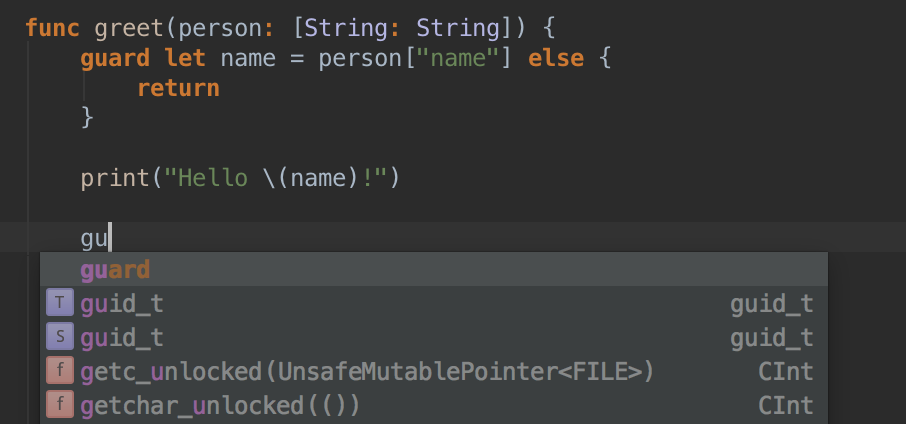Select the guid_t text of the typealias suggestion

122,304
